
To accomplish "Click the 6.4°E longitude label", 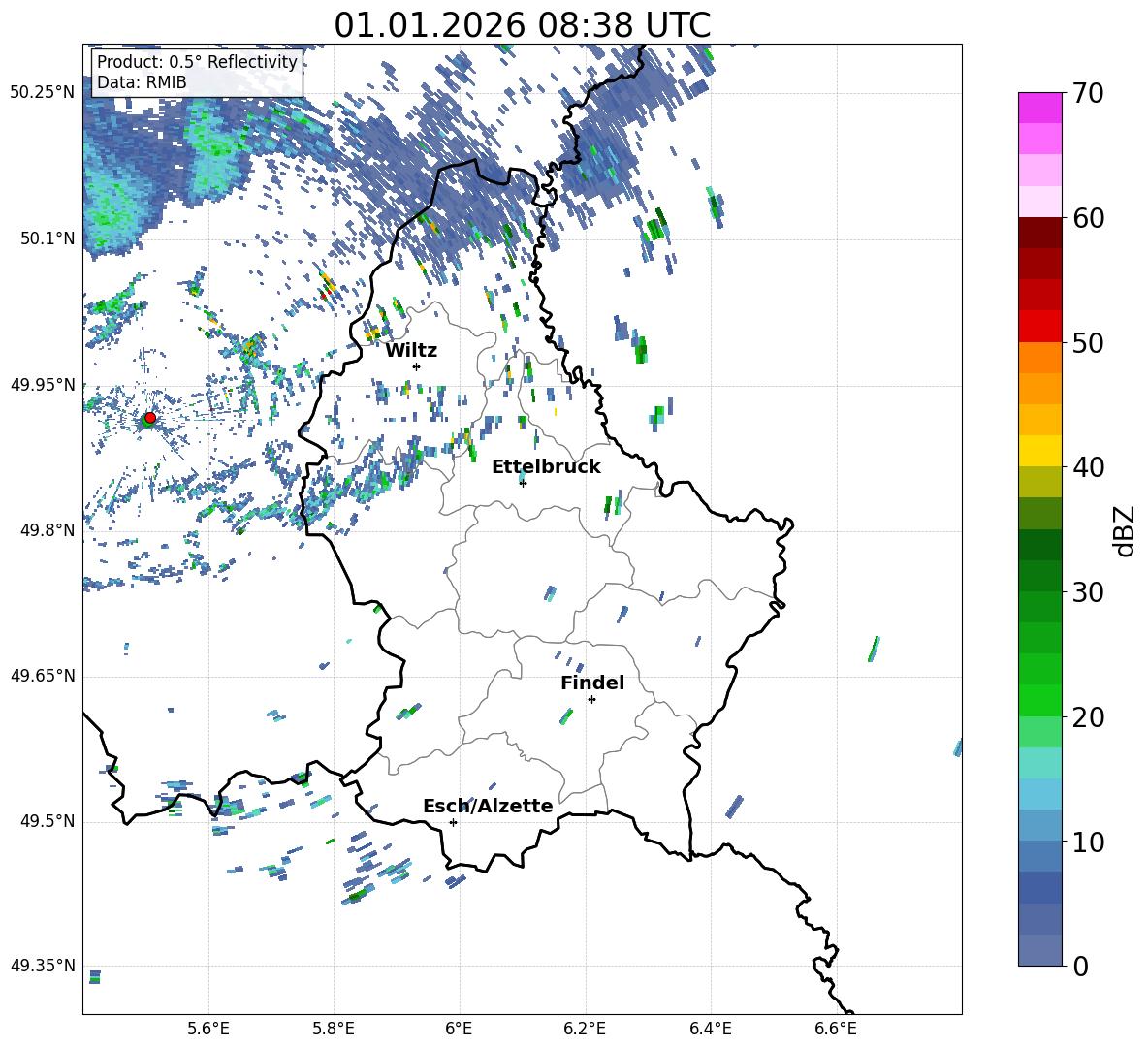I will (710, 1029).
